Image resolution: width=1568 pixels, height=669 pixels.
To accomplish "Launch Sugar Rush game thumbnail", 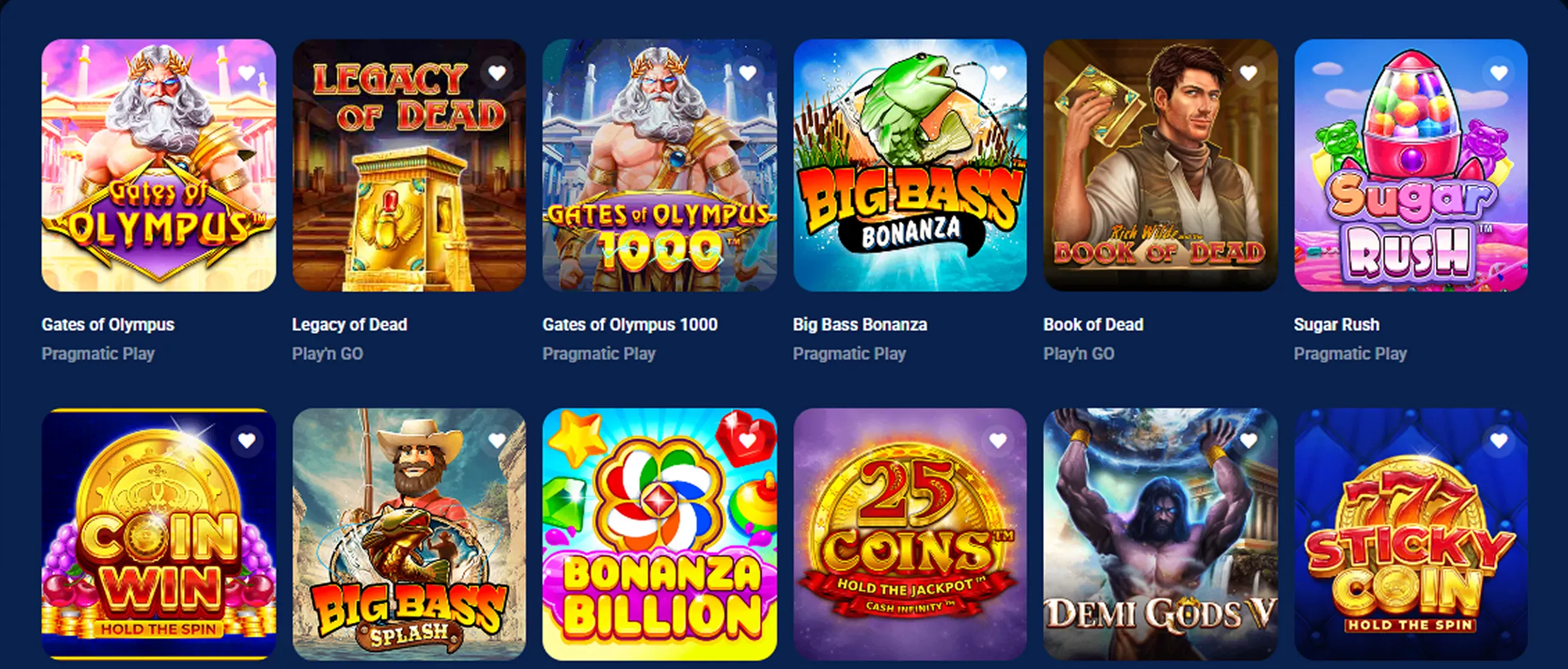I will pos(1411,166).
